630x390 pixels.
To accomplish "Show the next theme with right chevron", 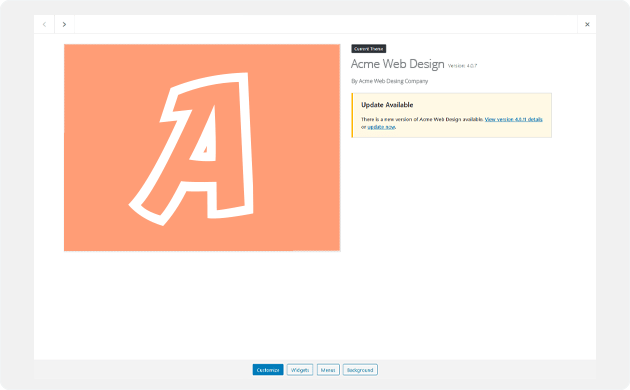I will pyautogui.click(x=64, y=25).
